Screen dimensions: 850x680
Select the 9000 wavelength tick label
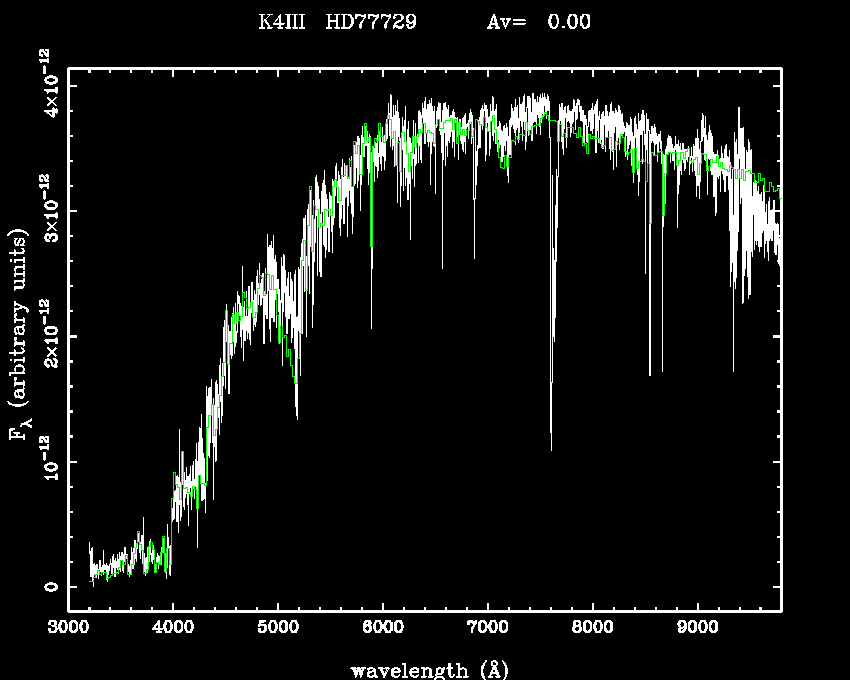(x=697, y=630)
